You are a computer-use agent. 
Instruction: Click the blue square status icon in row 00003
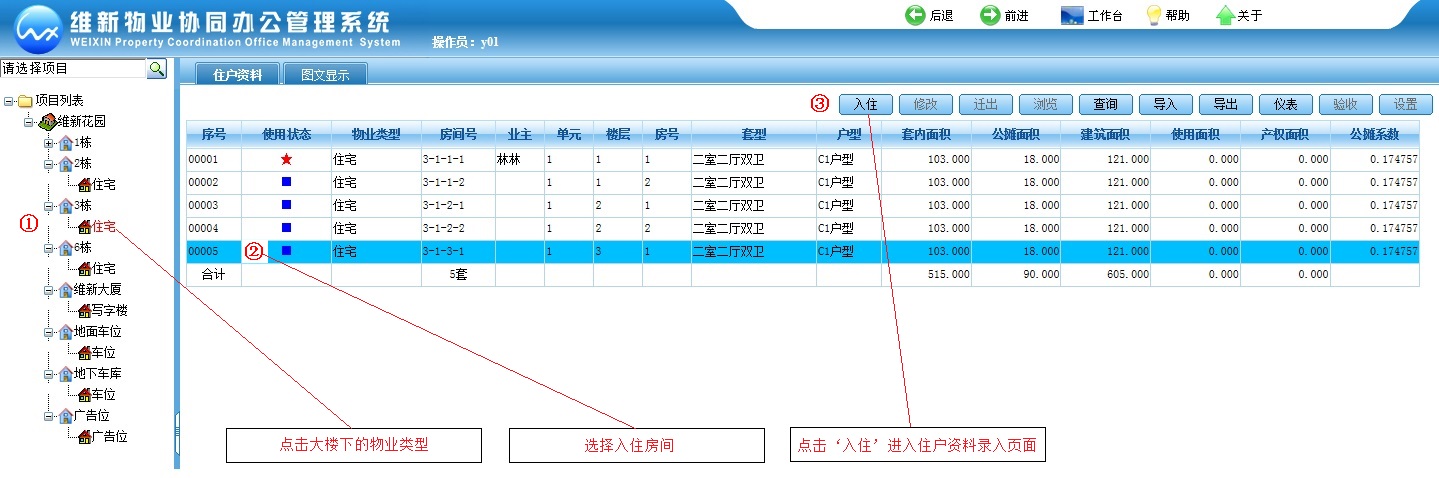click(x=286, y=205)
